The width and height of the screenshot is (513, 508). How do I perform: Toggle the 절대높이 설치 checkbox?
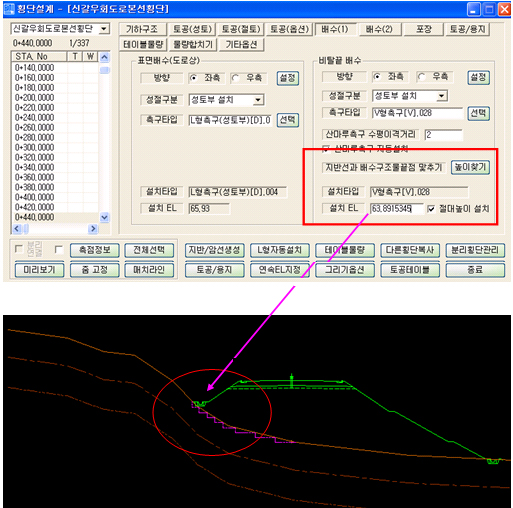click(x=431, y=209)
